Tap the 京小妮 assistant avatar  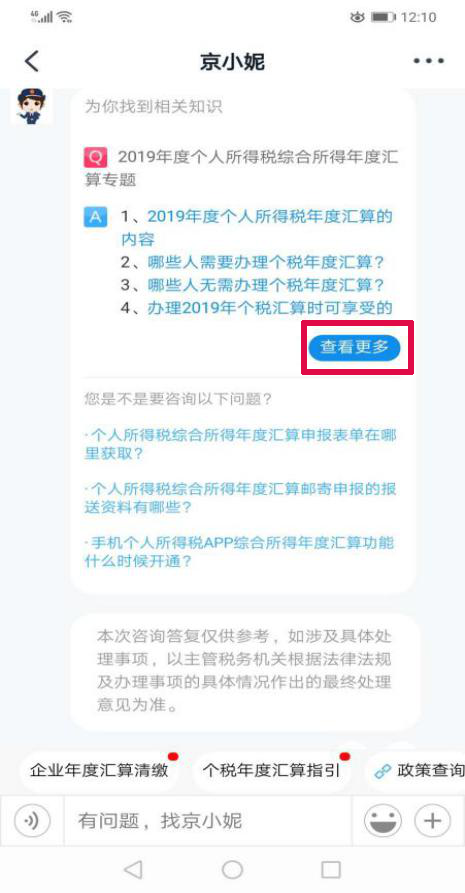pos(32,106)
